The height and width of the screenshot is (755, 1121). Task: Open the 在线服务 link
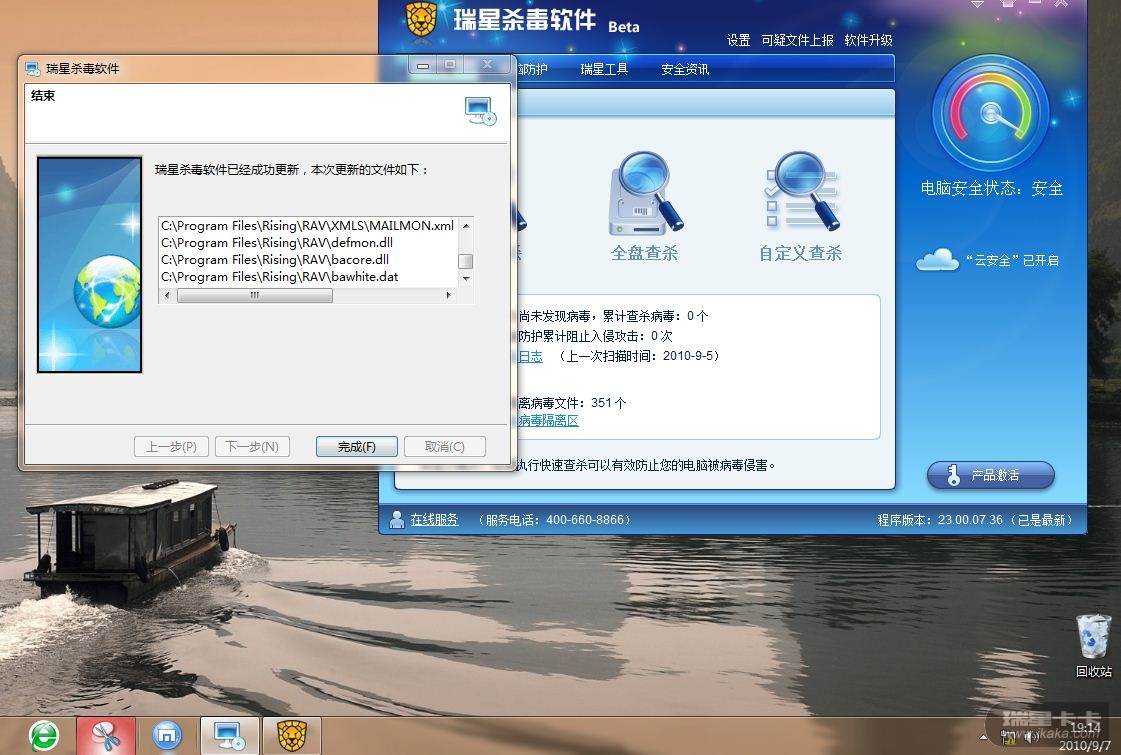tap(434, 520)
